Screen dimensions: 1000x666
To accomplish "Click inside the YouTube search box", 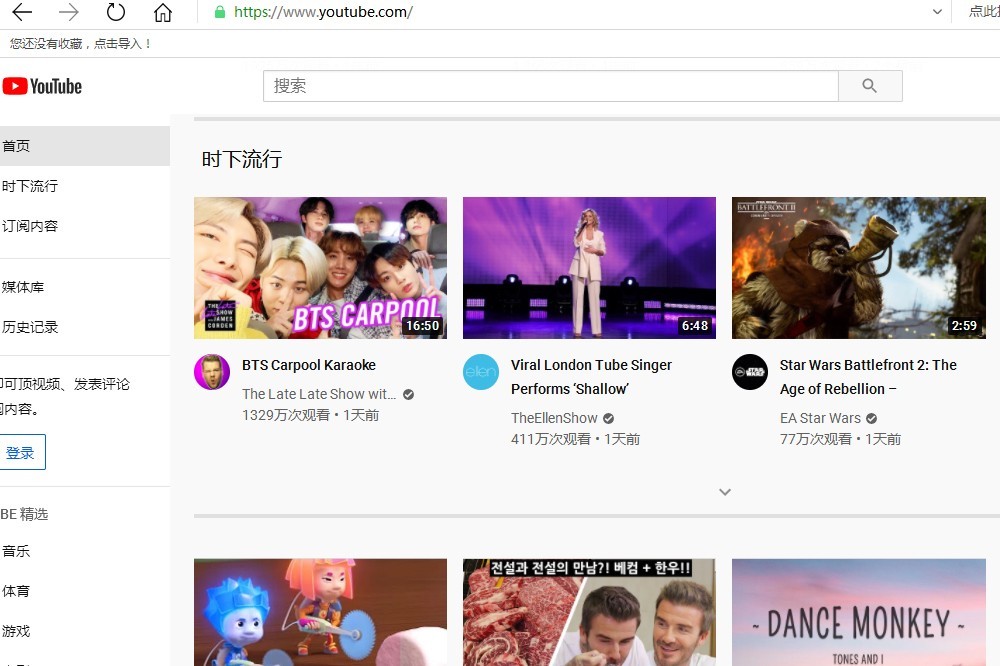I will click(550, 86).
